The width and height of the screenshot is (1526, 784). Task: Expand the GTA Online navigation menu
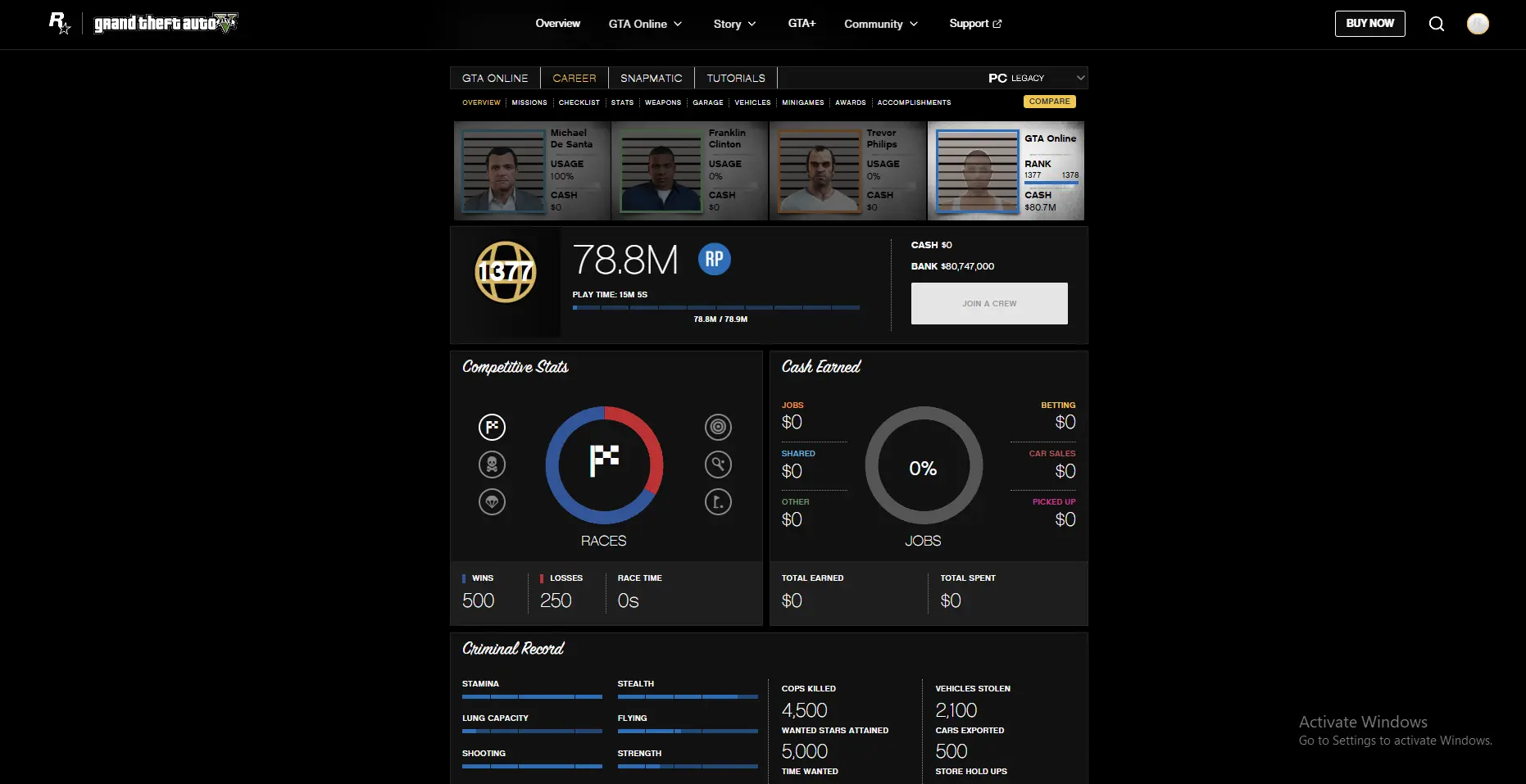[645, 24]
